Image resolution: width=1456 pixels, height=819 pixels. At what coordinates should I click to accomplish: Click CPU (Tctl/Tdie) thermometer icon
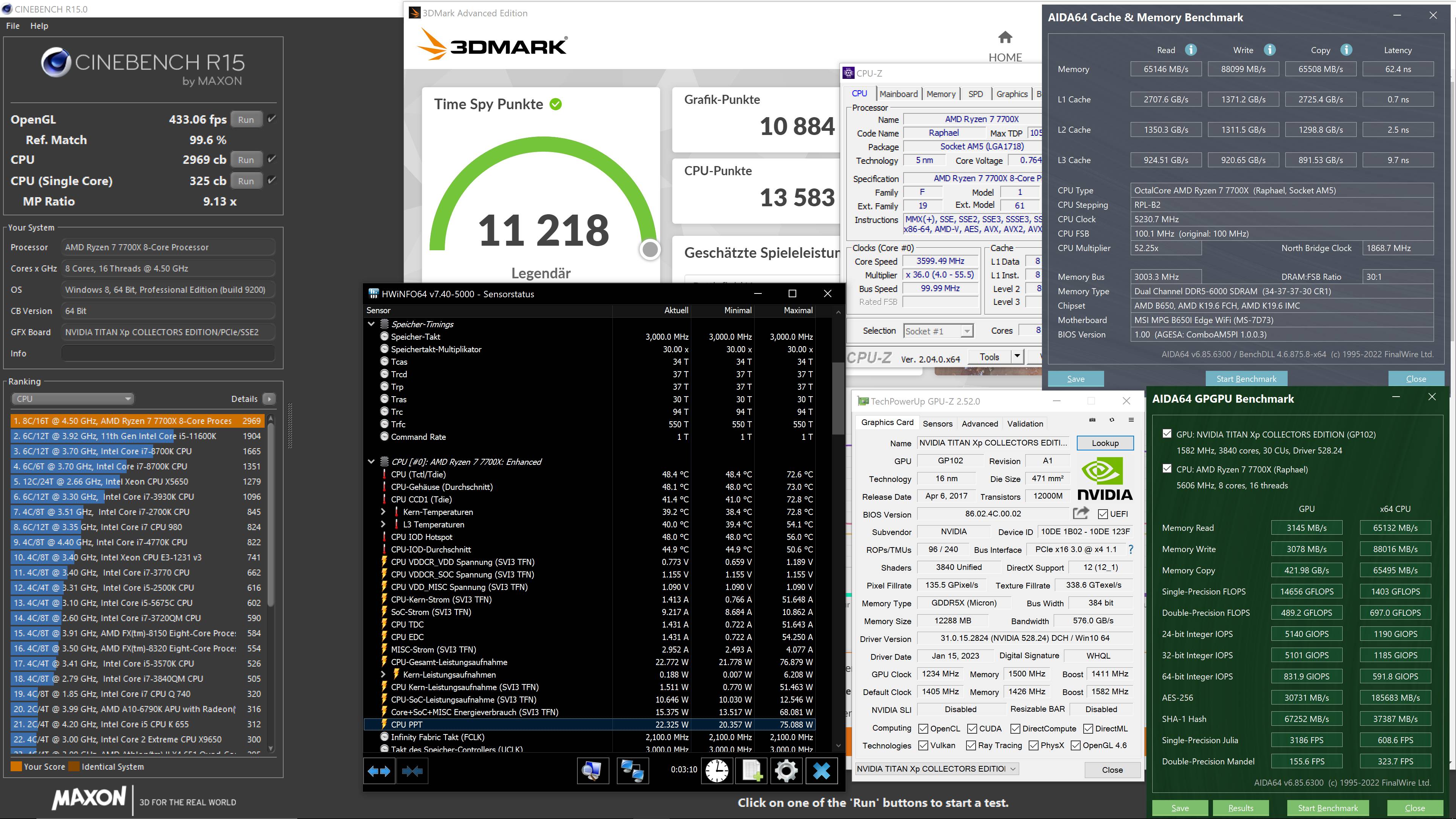coord(384,475)
